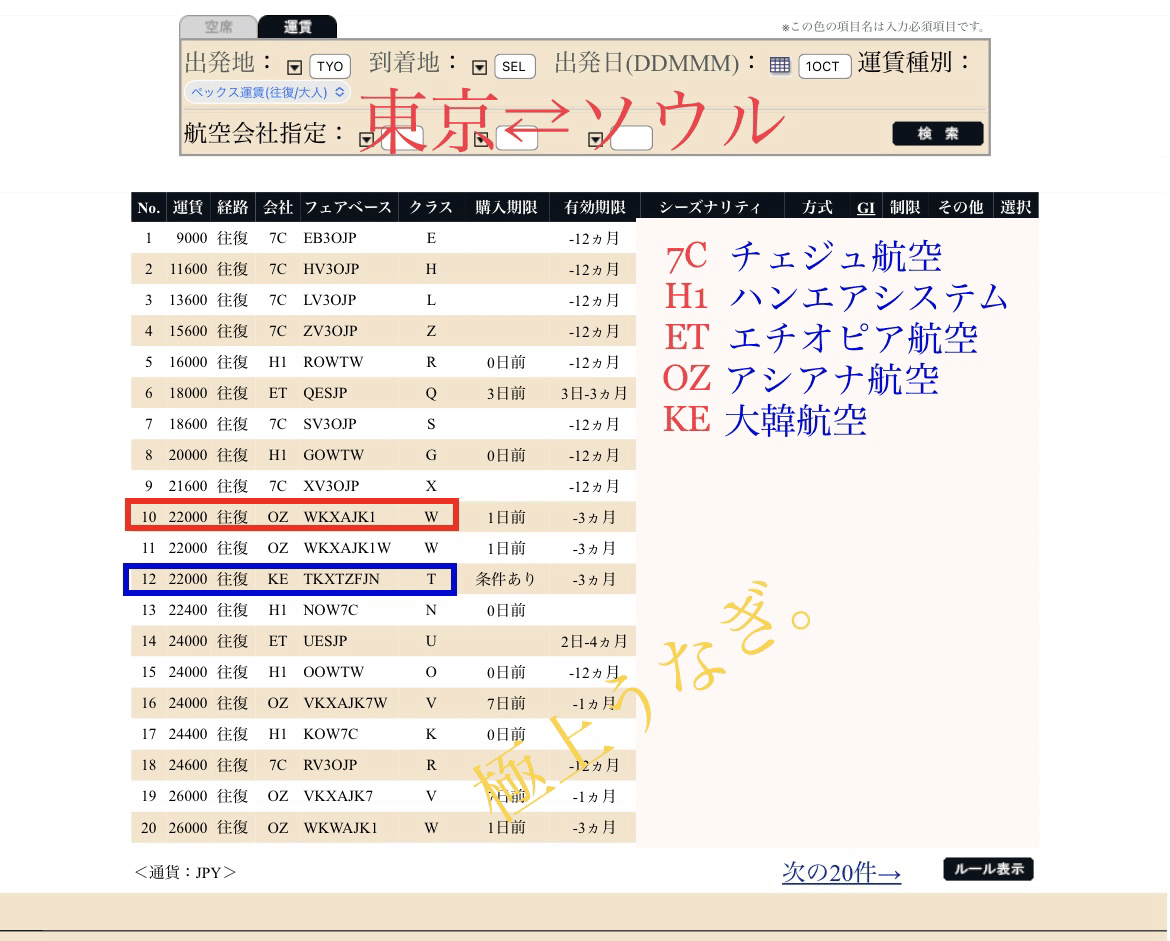Open the 次の20件→ next results link
The height and width of the screenshot is (941, 1170).
pos(842,872)
